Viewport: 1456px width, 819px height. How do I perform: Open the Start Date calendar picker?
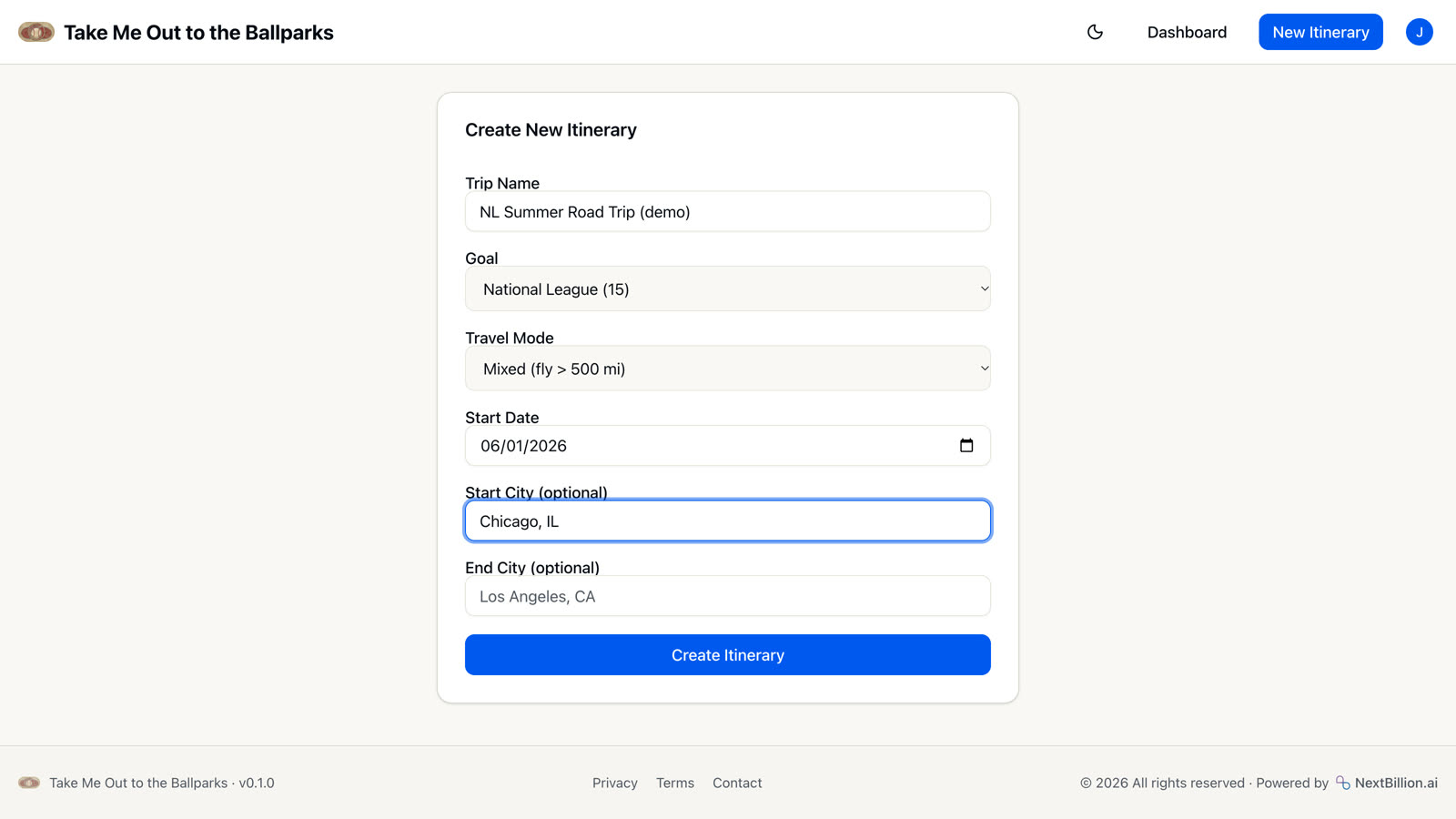[966, 445]
